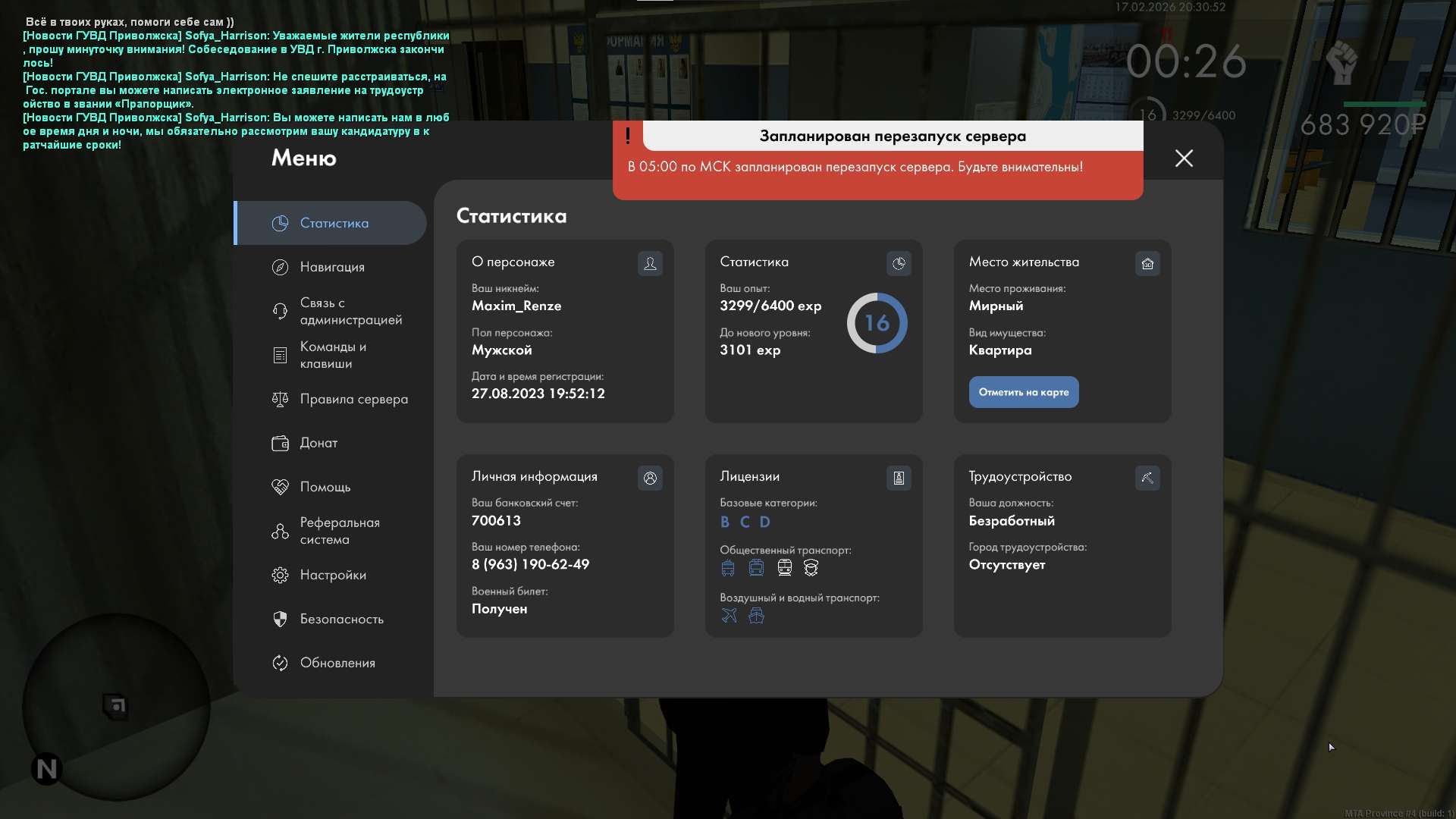This screenshot has height=819, width=1456.
Task: Click the license document icon in Лицензии card
Action: click(x=899, y=478)
